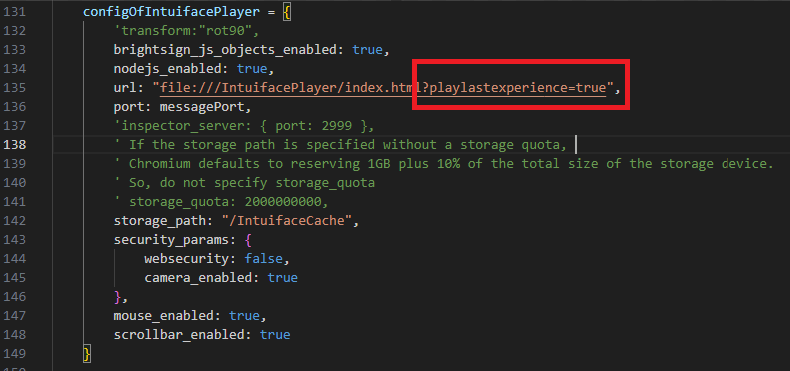The width and height of the screenshot is (790, 371).
Task: Click the commented inspector_server port 2999 line
Action: pos(244,126)
